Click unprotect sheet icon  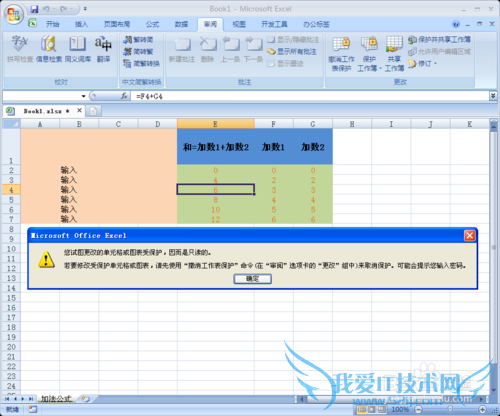coord(341,53)
